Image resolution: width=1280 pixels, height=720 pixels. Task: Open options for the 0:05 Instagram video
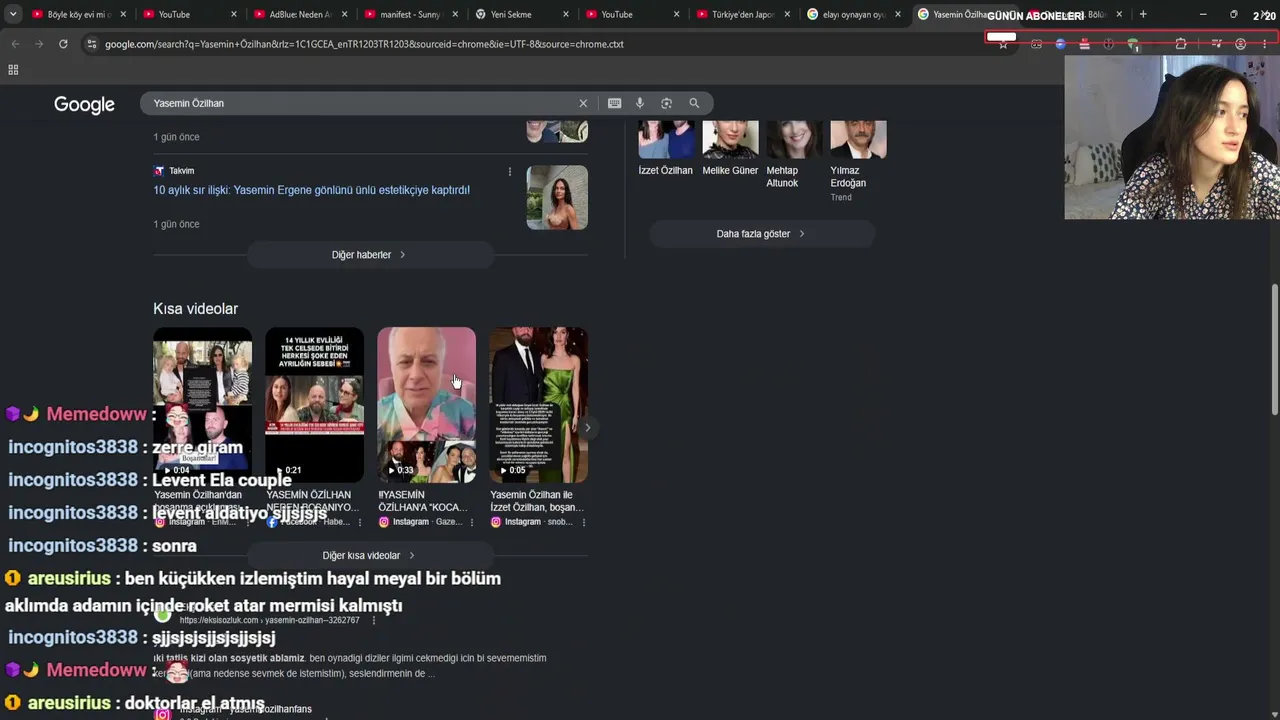[x=584, y=522]
